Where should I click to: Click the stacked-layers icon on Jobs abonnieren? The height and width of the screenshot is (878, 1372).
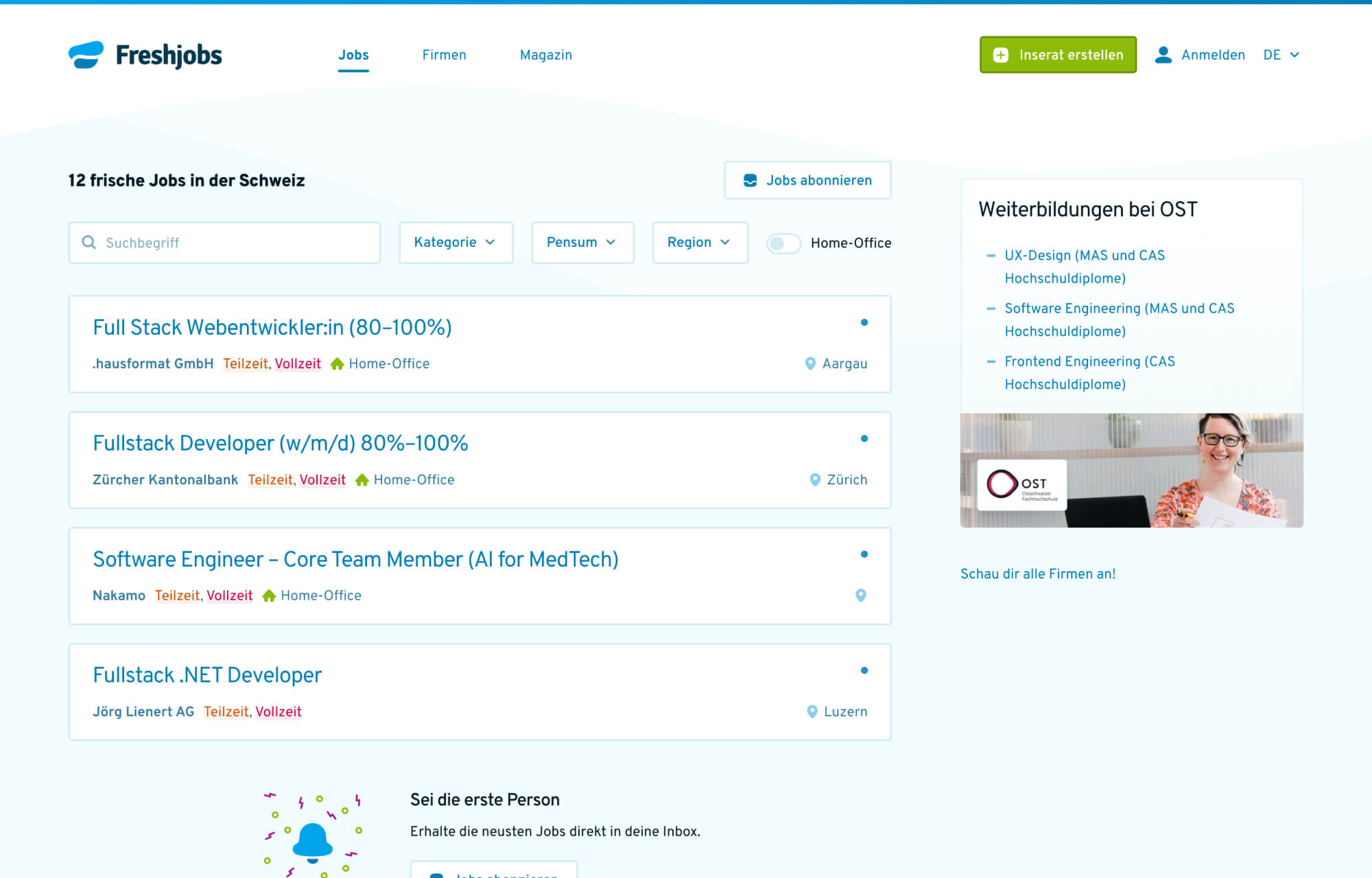click(x=752, y=180)
